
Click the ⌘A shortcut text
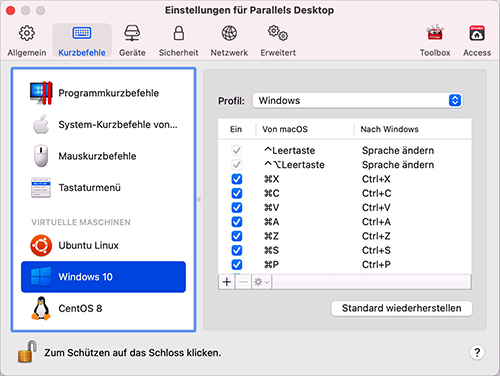click(x=272, y=222)
